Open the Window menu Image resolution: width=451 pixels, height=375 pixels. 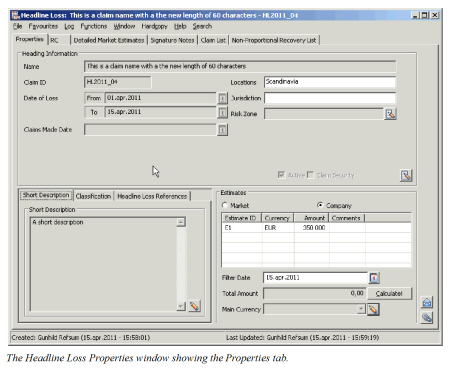coord(124,26)
